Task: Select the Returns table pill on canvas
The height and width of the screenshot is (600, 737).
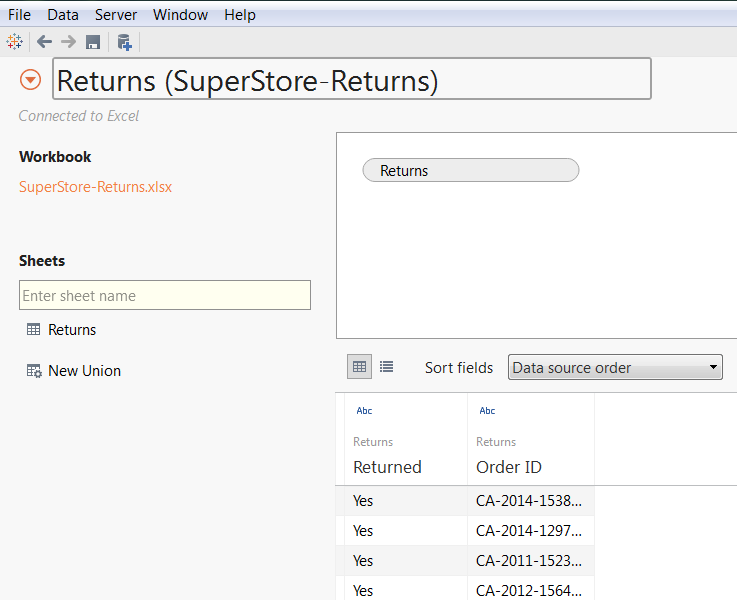Action: click(470, 170)
